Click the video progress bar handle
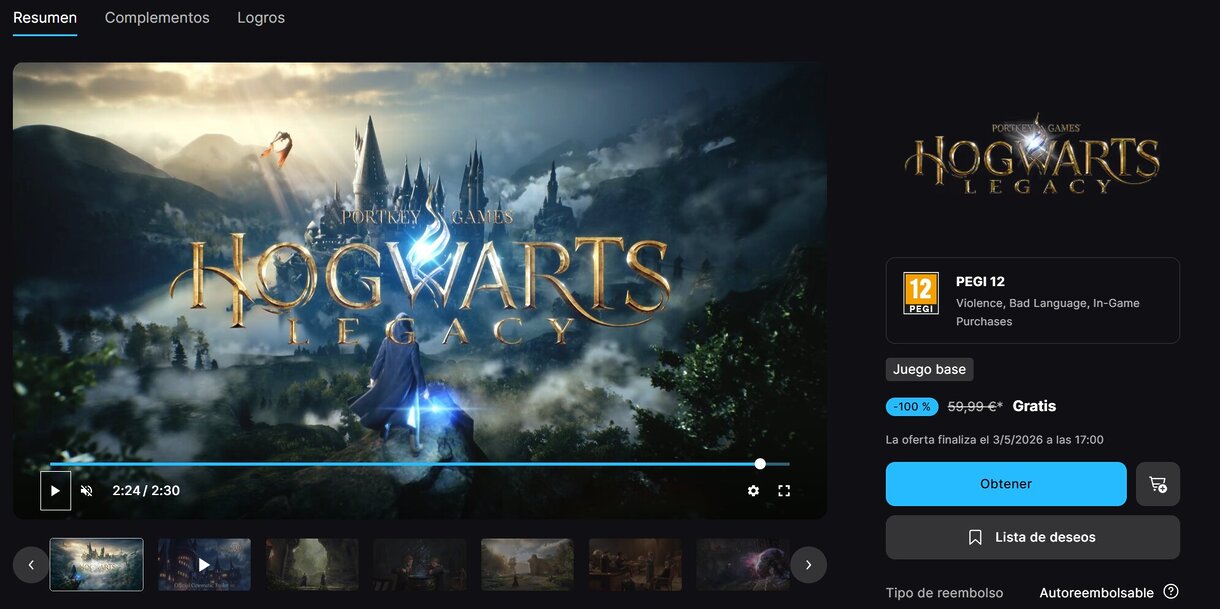 pos(760,464)
